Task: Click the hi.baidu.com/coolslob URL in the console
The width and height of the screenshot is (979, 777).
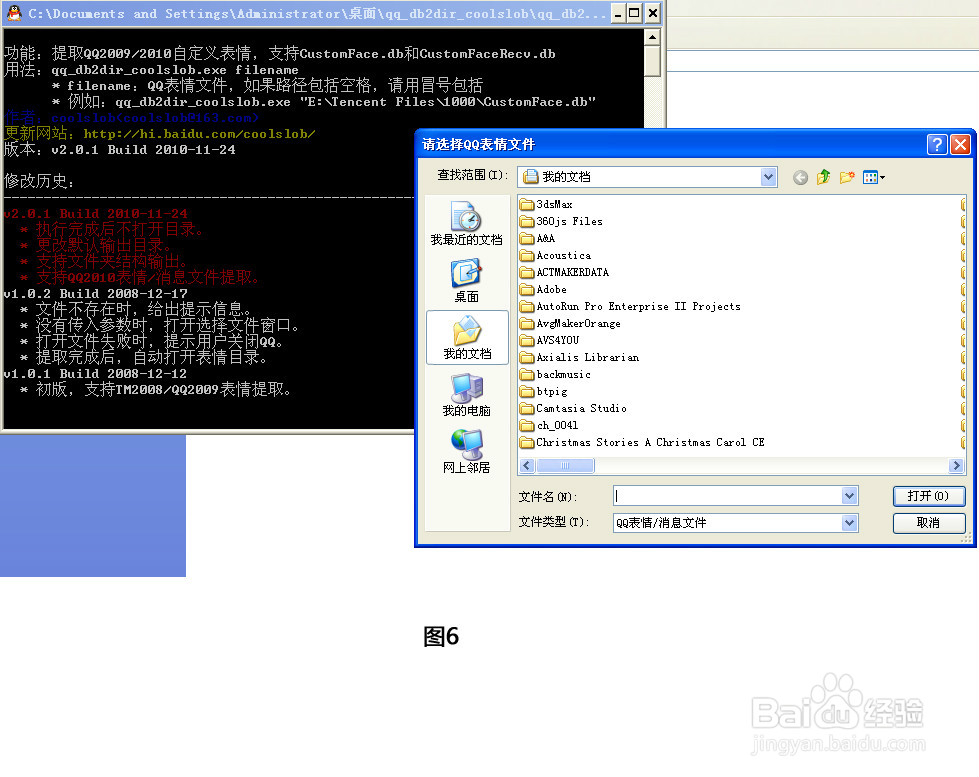Action: click(x=199, y=134)
